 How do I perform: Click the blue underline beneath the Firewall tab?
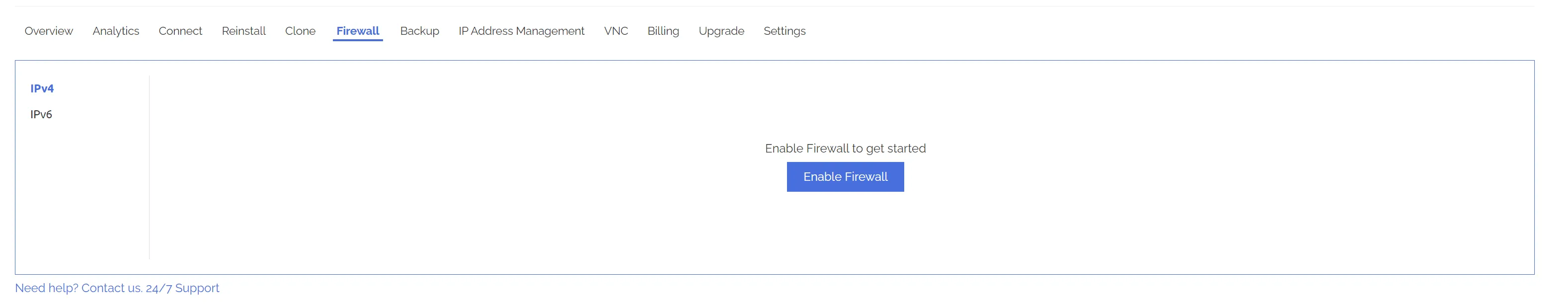coord(357,41)
